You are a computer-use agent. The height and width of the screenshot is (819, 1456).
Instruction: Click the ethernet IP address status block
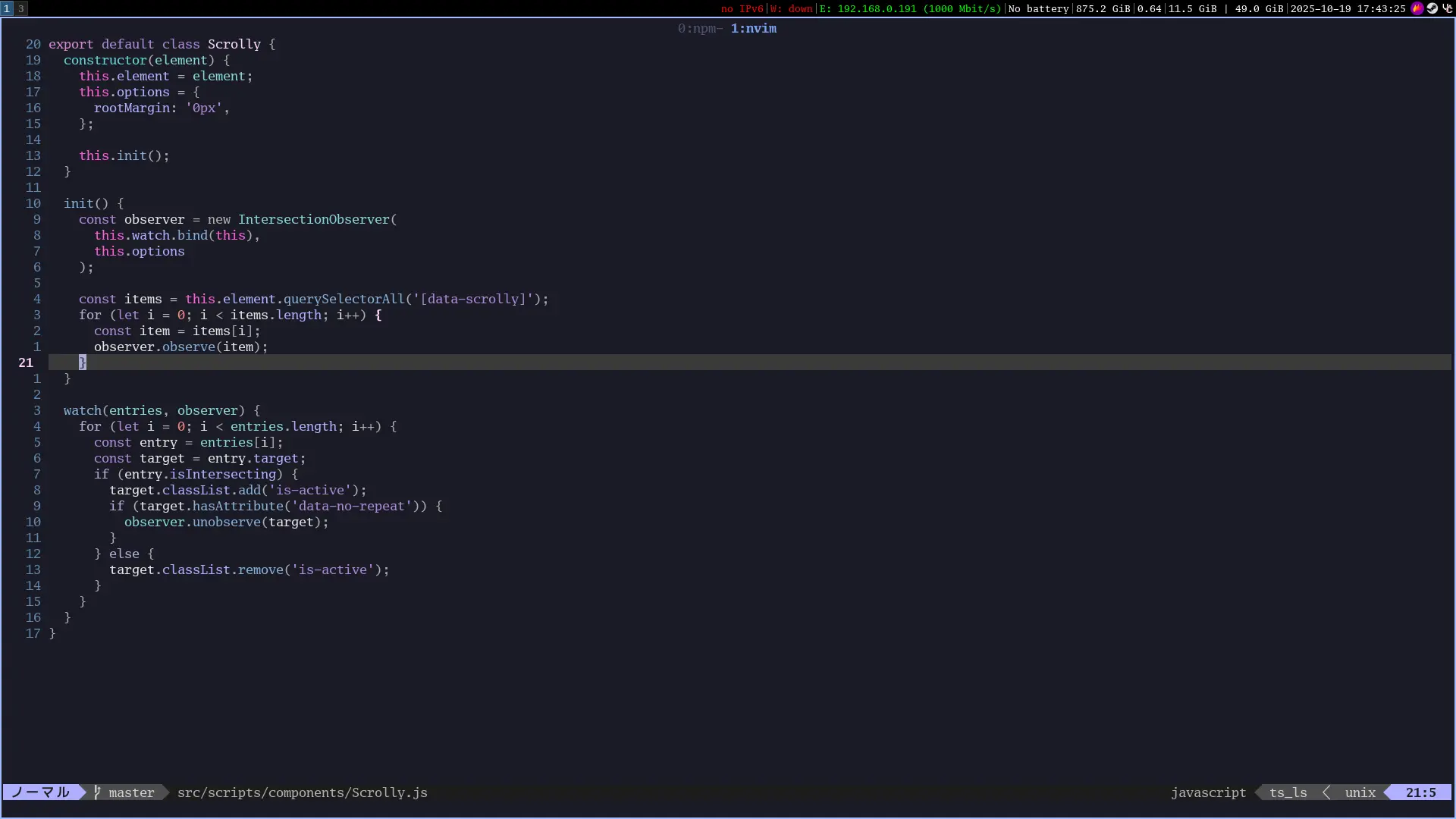pyautogui.click(x=910, y=8)
